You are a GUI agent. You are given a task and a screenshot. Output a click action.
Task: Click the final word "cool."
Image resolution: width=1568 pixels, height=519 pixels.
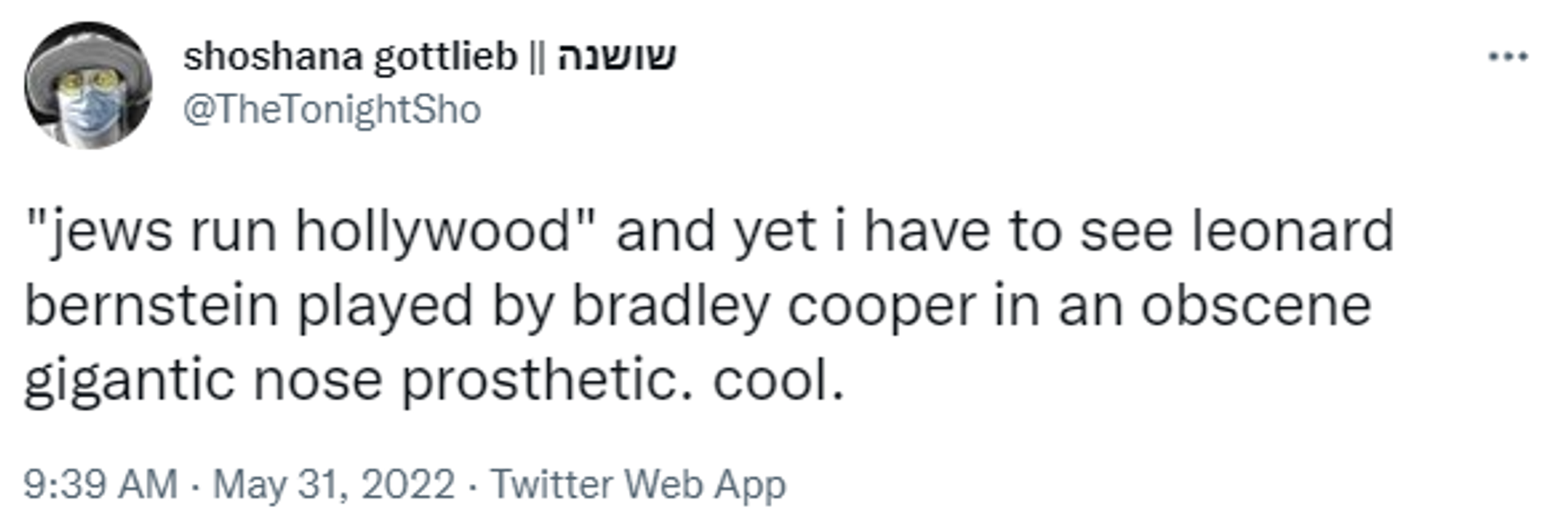778,381
